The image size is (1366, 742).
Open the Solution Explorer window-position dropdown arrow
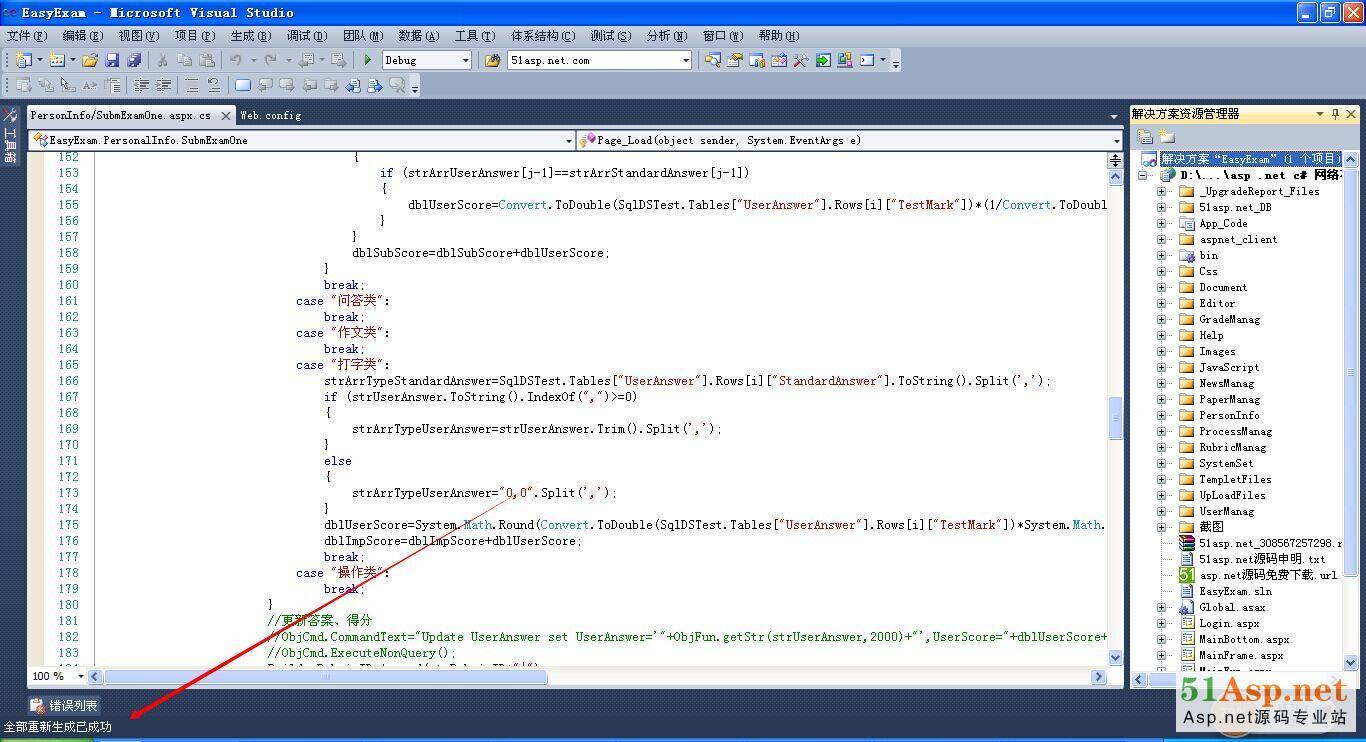click(x=1319, y=114)
